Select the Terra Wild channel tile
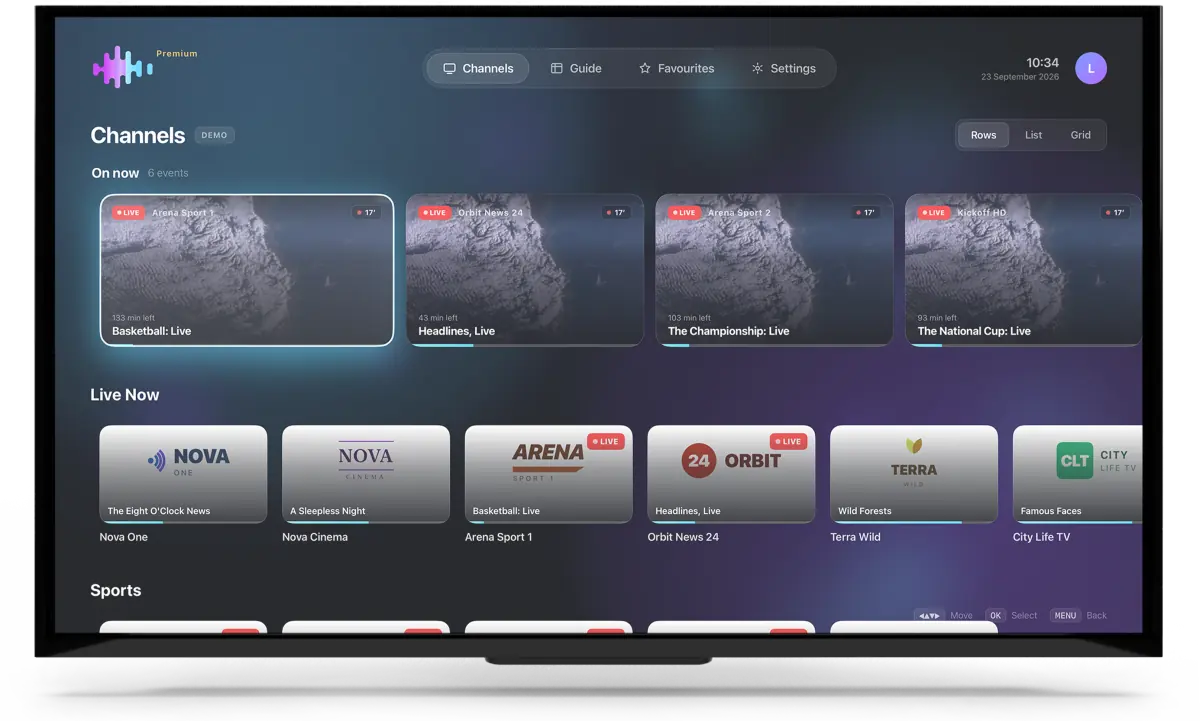Screen dimensions: 1200x721 [x=914, y=474]
